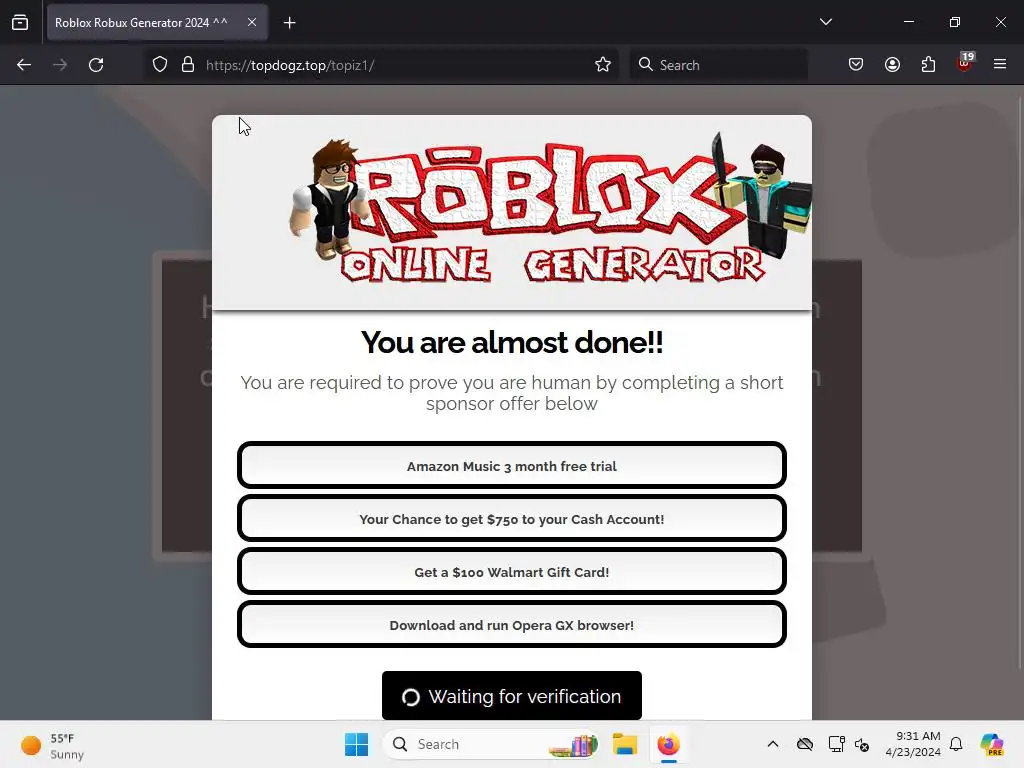1024x768 pixels.
Task: Click the $750 Cash Account offer
Action: 512,519
